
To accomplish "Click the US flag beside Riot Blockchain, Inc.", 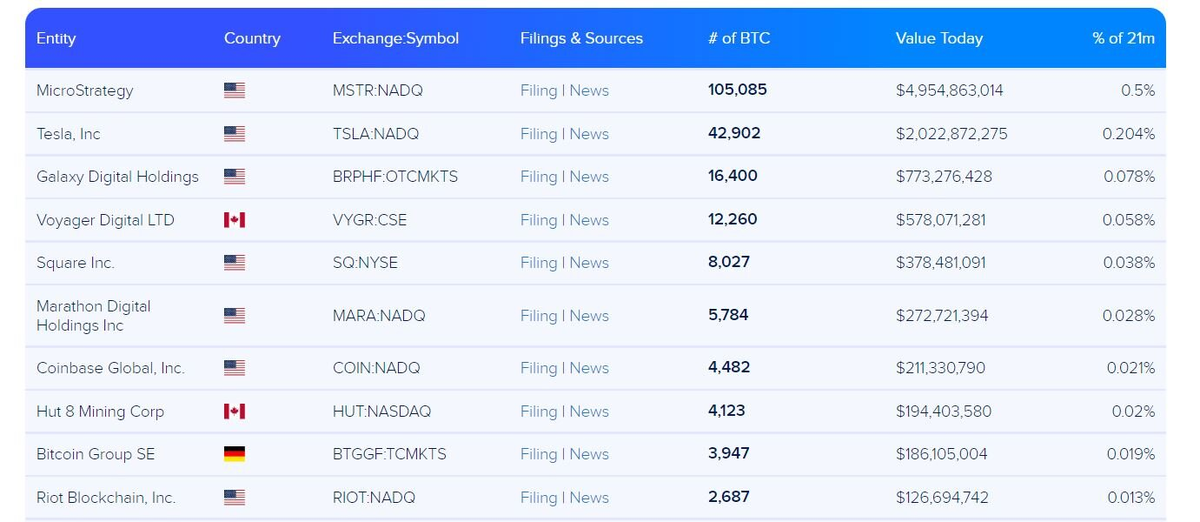I will click(x=234, y=497).
